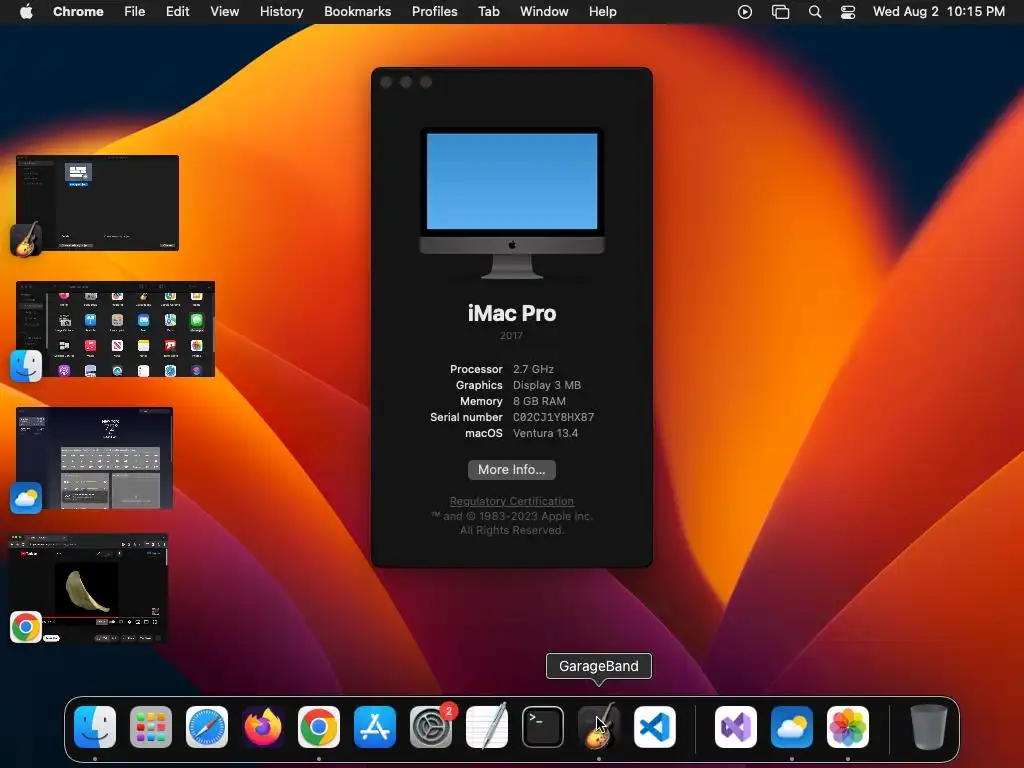
Task: Open Photos app from the Dock
Action: [x=848, y=727]
